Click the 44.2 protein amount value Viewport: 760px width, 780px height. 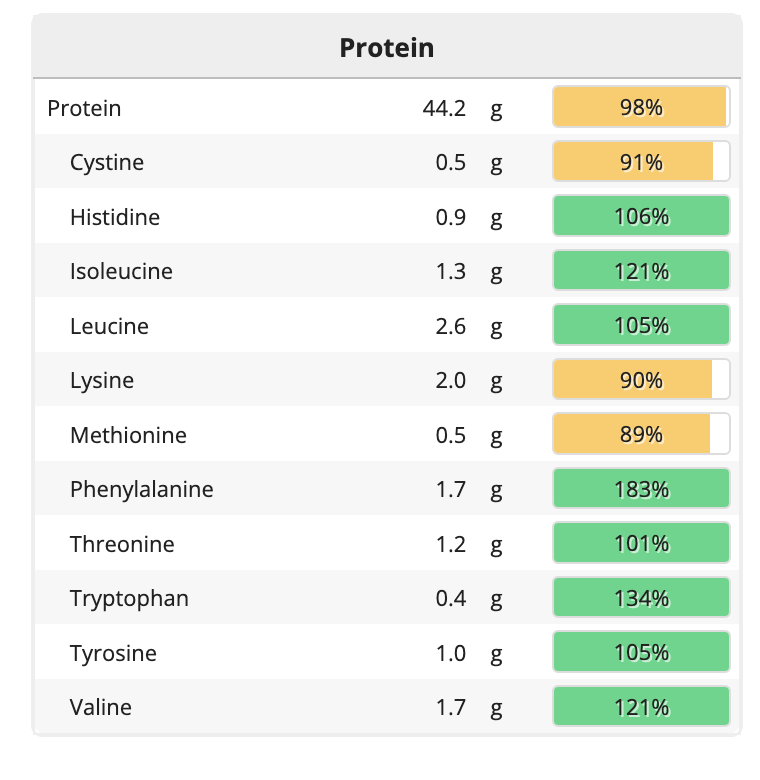pyautogui.click(x=444, y=108)
